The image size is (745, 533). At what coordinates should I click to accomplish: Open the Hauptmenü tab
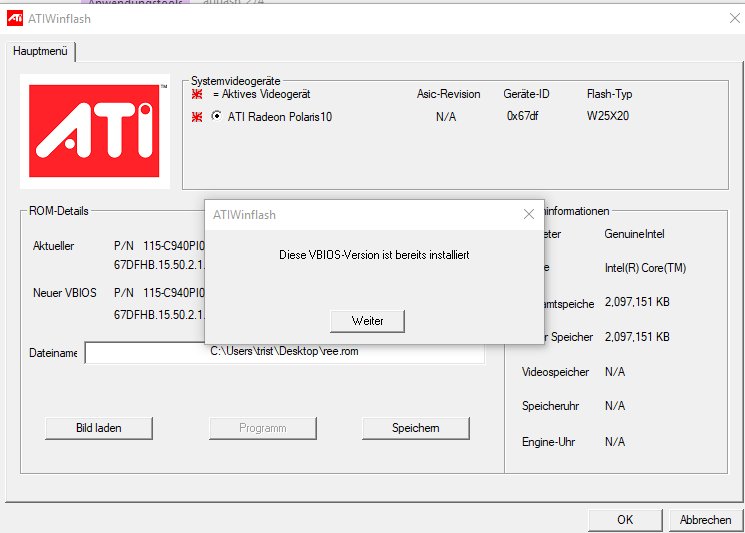click(40, 51)
